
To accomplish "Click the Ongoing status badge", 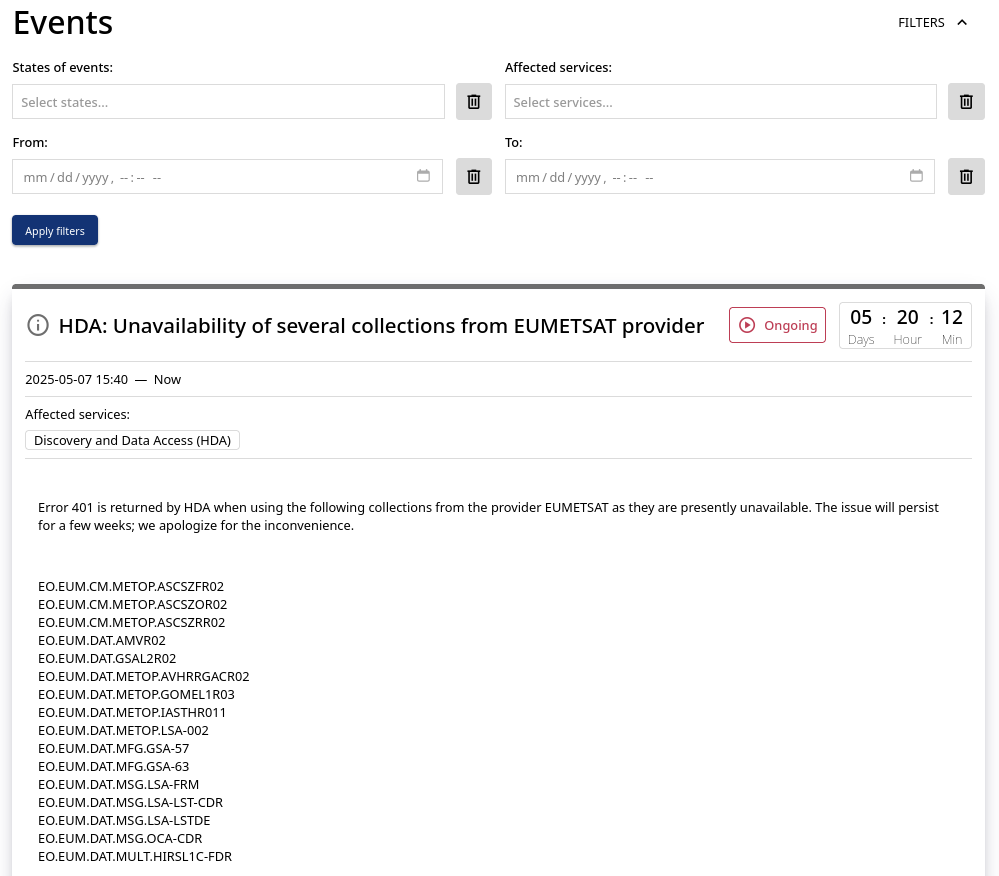I will click(777, 325).
